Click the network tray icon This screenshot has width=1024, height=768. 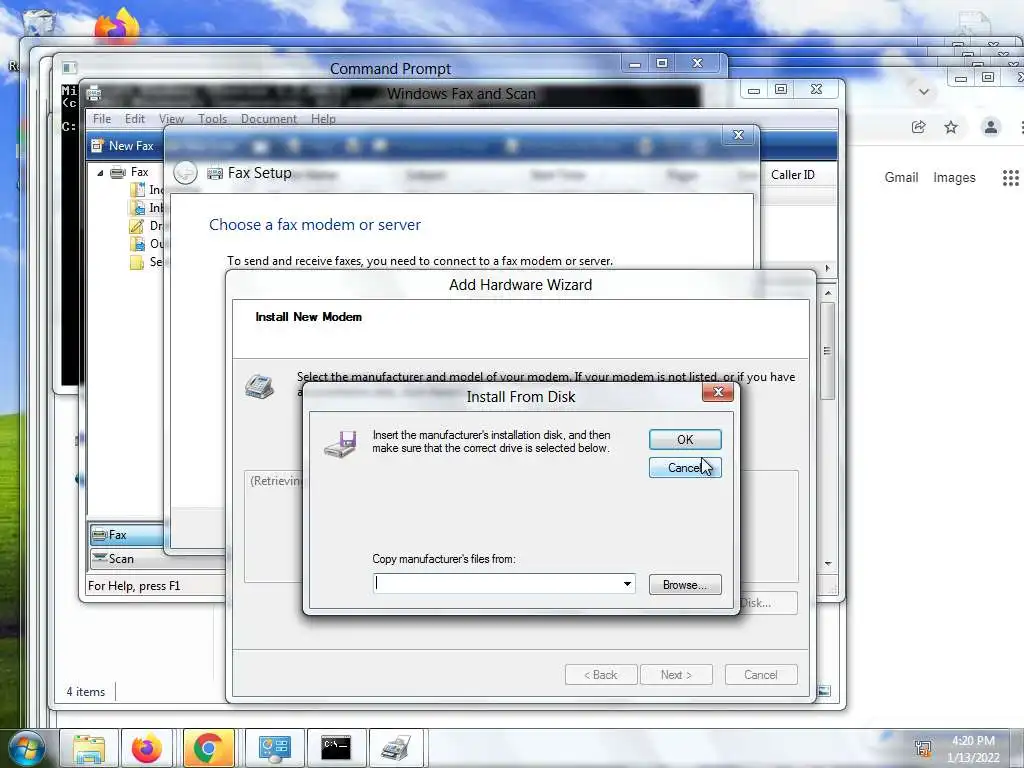923,748
